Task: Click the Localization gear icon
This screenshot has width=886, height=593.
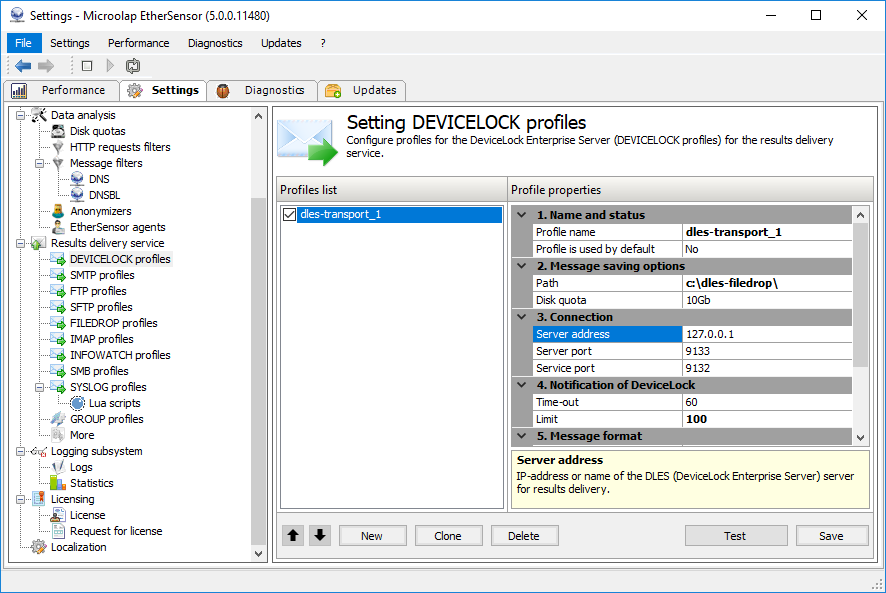Action: click(x=39, y=547)
